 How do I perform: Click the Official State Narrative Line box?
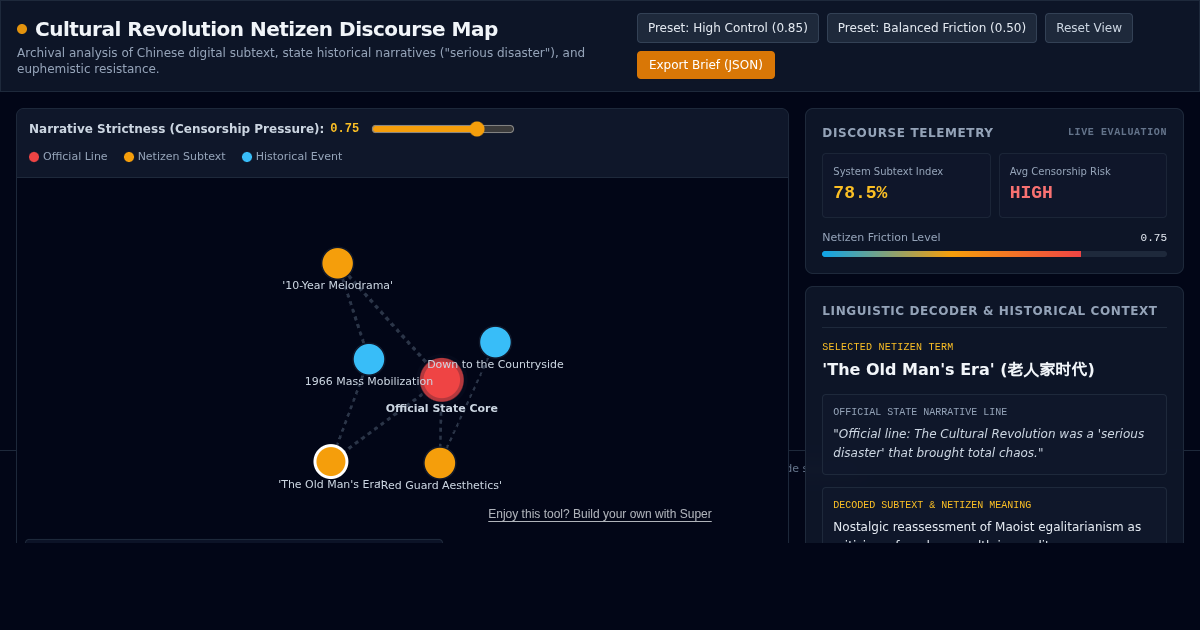click(994, 434)
